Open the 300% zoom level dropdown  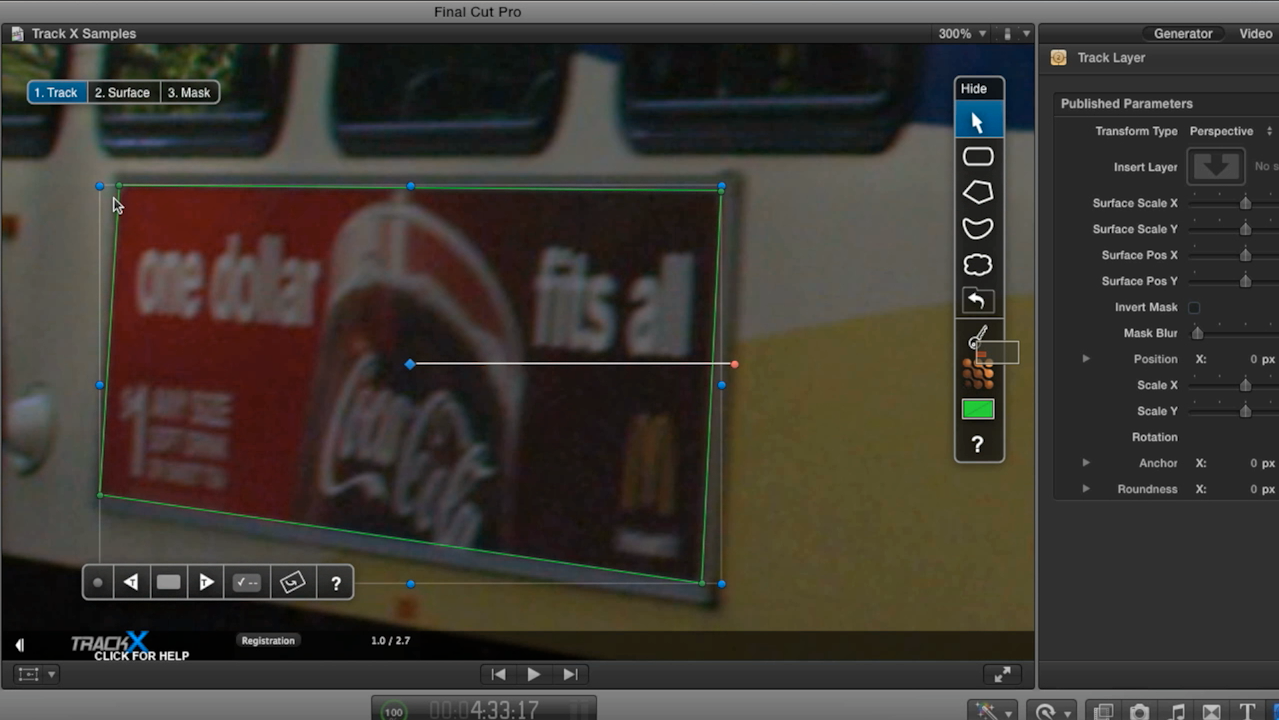coord(962,34)
